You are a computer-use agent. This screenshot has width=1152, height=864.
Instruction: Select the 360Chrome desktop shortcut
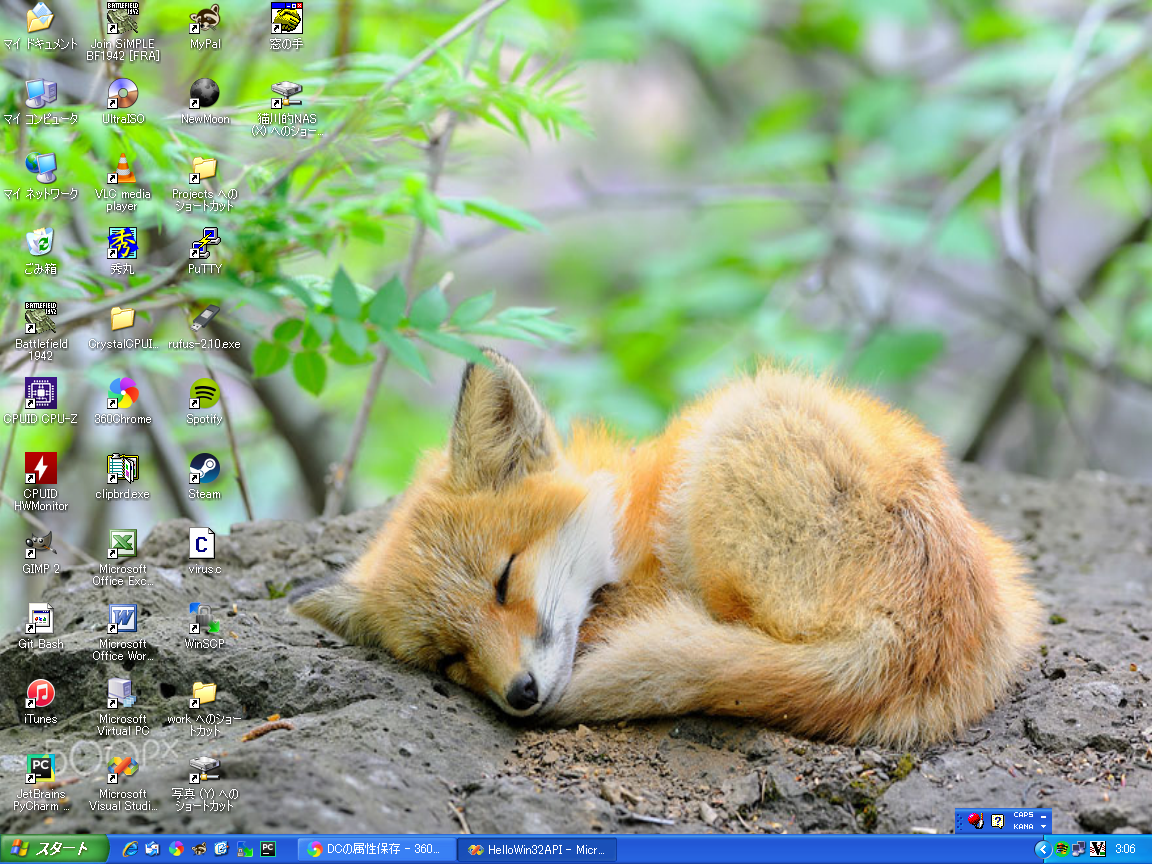(x=123, y=401)
